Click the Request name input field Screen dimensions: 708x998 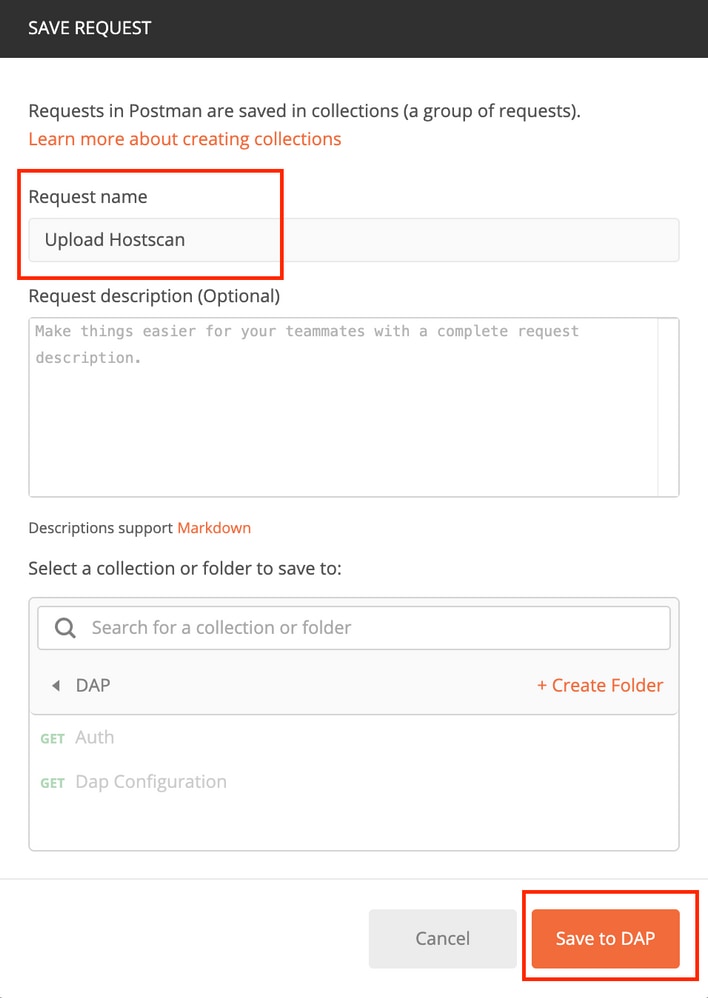click(354, 240)
